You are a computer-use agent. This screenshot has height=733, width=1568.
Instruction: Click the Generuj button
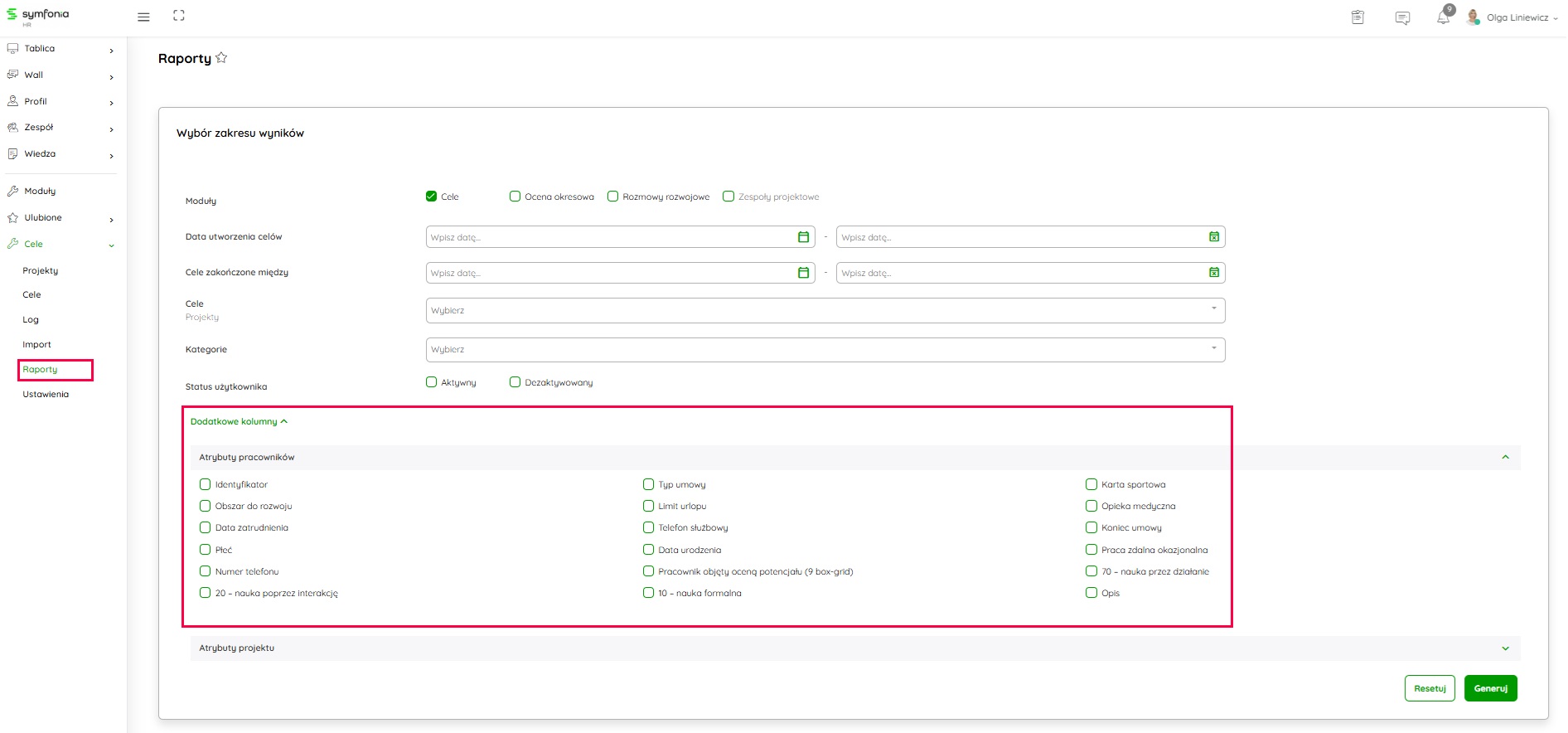pos(1490,688)
